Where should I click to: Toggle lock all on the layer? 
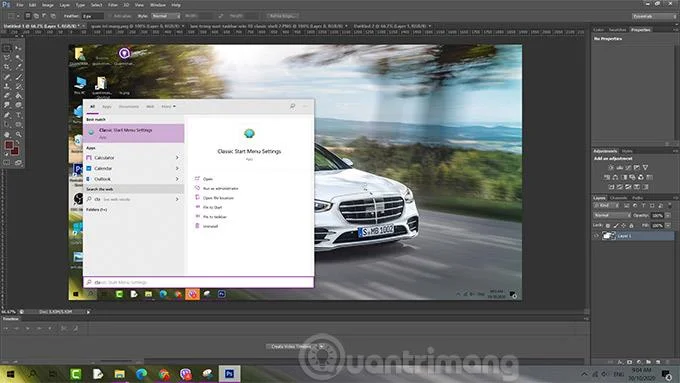631,226
